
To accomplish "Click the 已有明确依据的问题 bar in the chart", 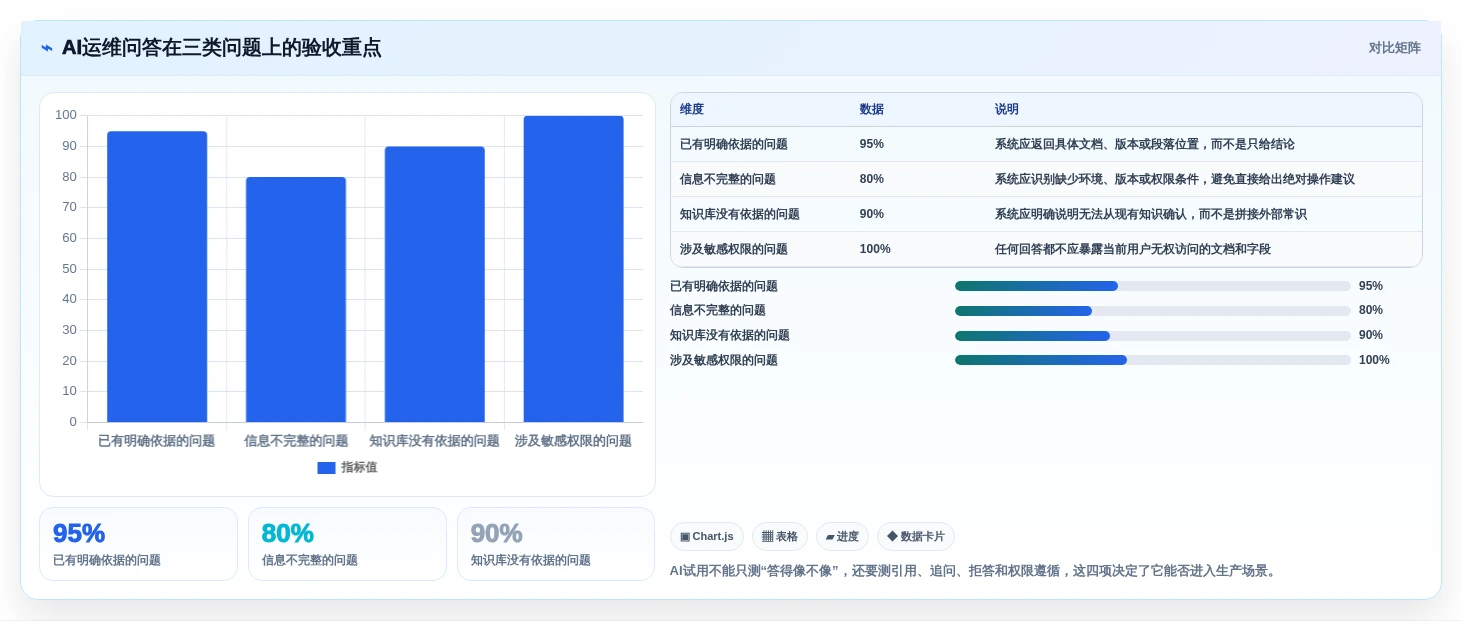I will pyautogui.click(x=157, y=277).
